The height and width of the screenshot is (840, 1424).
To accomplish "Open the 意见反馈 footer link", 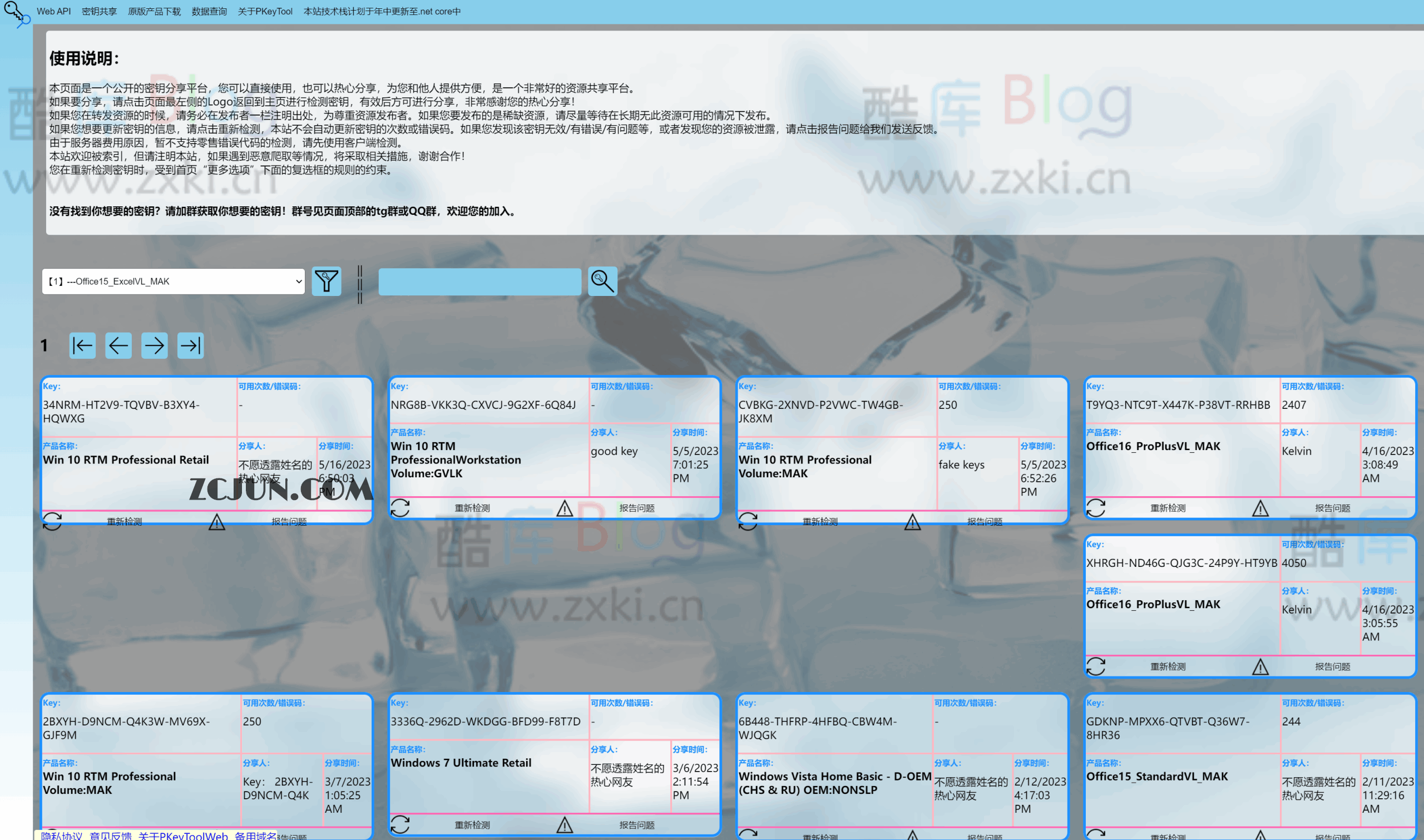I will pos(110,836).
